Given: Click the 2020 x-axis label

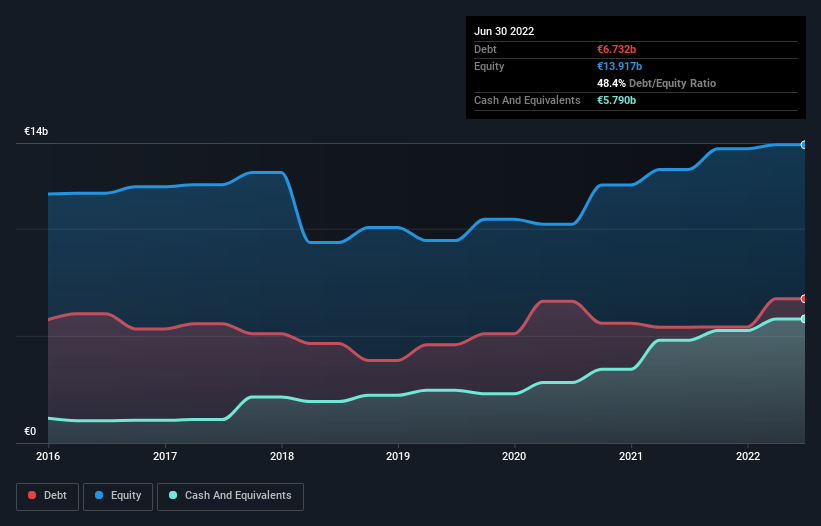Looking at the screenshot, I should pyautogui.click(x=514, y=456).
